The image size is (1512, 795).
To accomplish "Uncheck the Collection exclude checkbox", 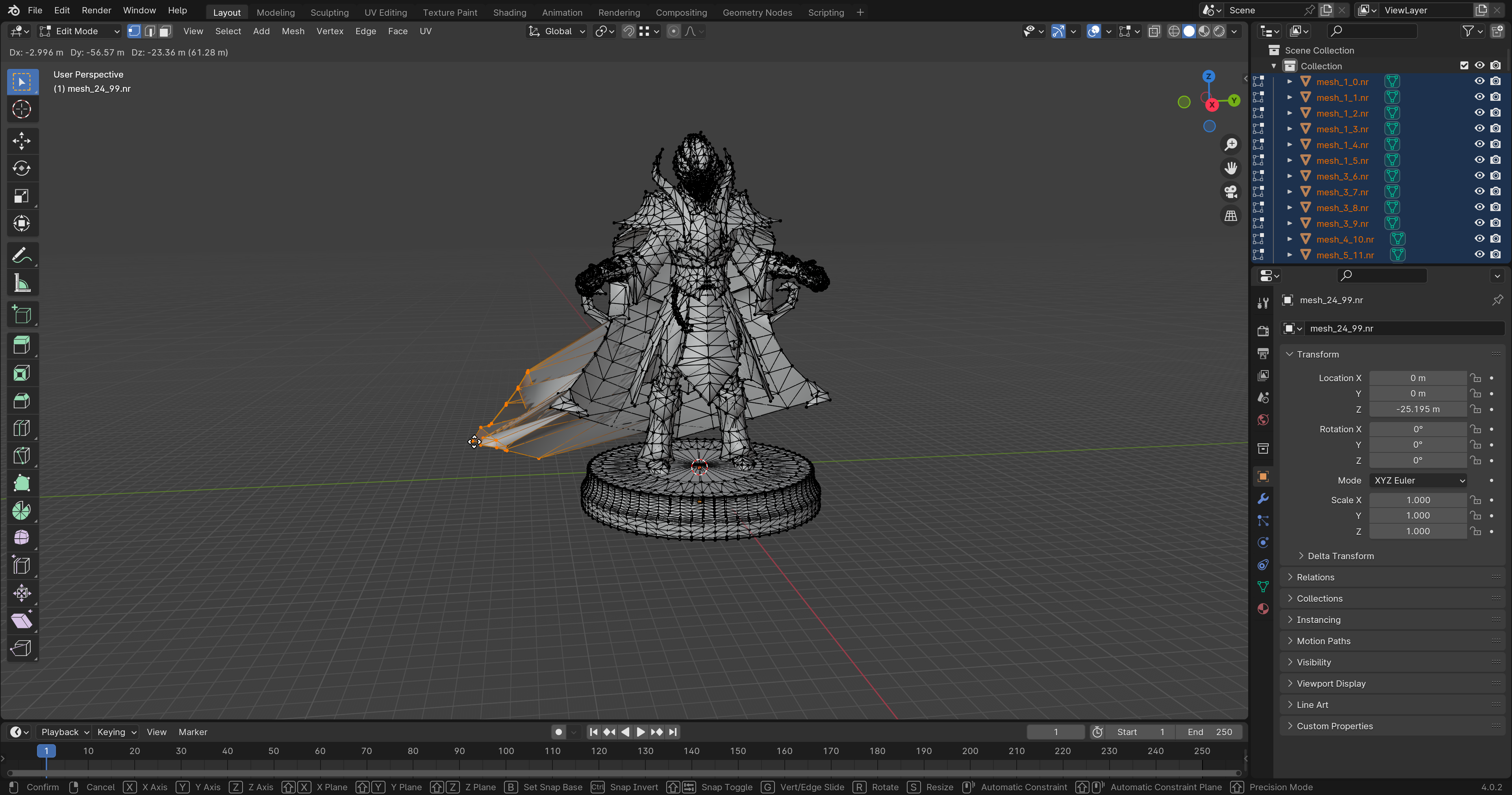I will [x=1464, y=66].
